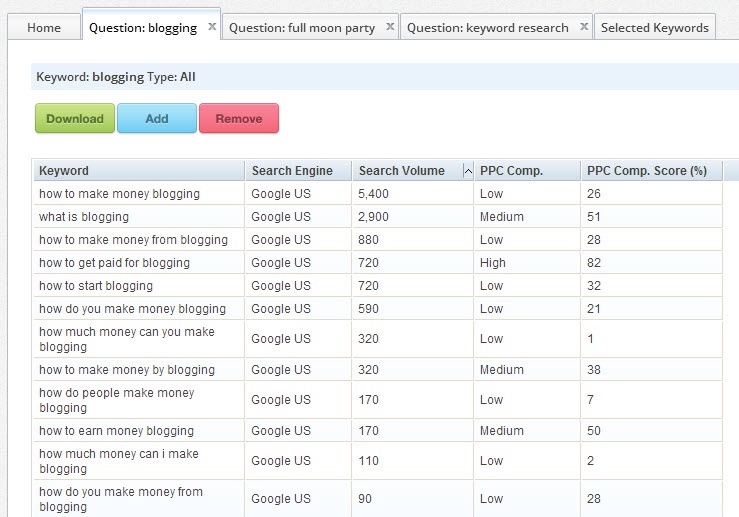Close the Question: full moon party tab
This screenshot has width=739, height=517.
tap(390, 27)
